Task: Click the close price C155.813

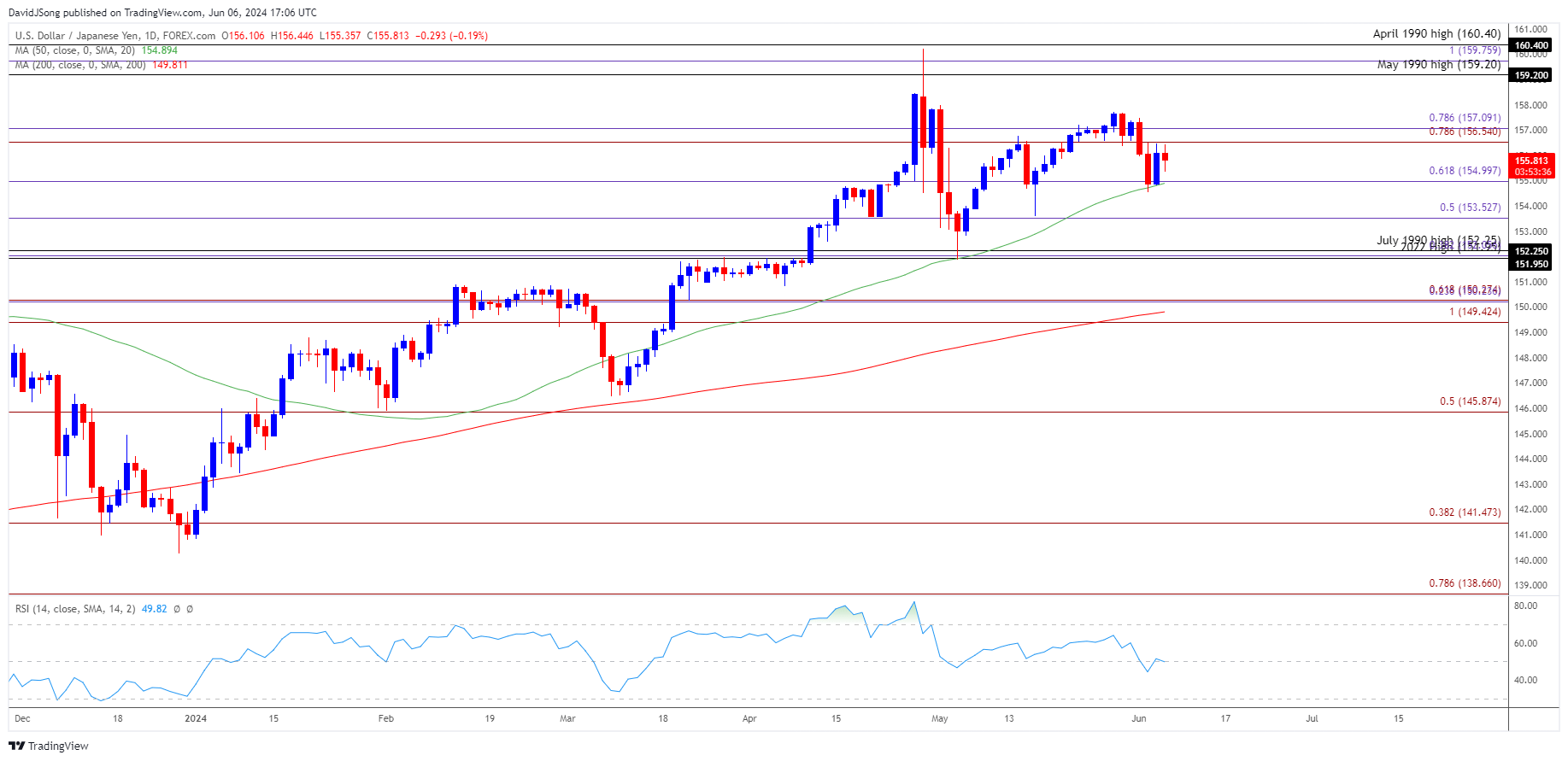Action: (x=388, y=36)
